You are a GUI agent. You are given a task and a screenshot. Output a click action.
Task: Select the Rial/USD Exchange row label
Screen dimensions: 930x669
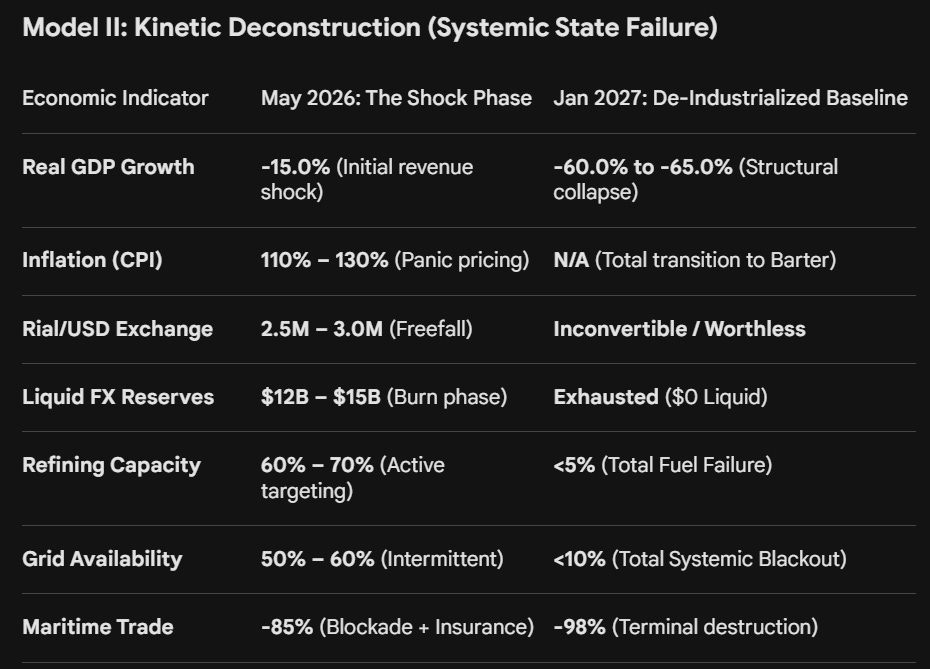pyautogui.click(x=117, y=329)
